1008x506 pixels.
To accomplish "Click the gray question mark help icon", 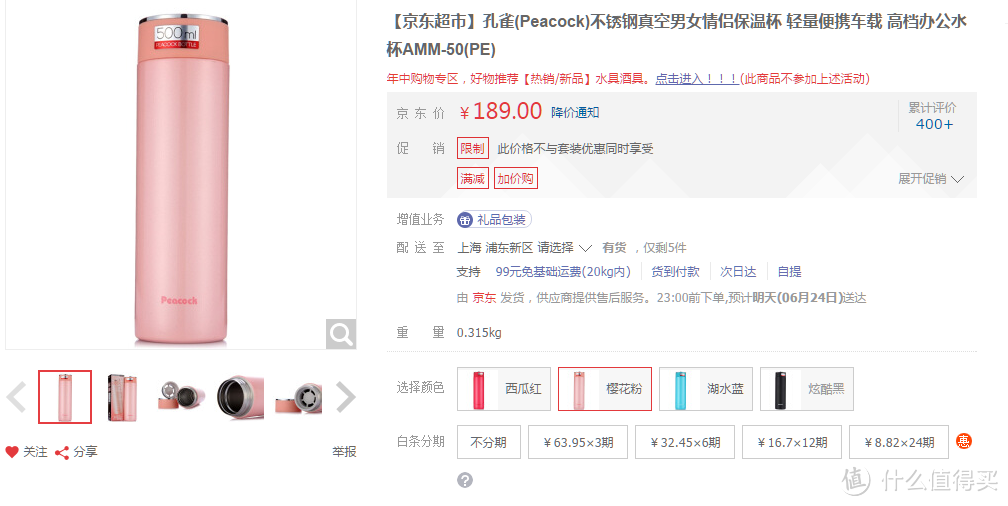I will tap(465, 480).
